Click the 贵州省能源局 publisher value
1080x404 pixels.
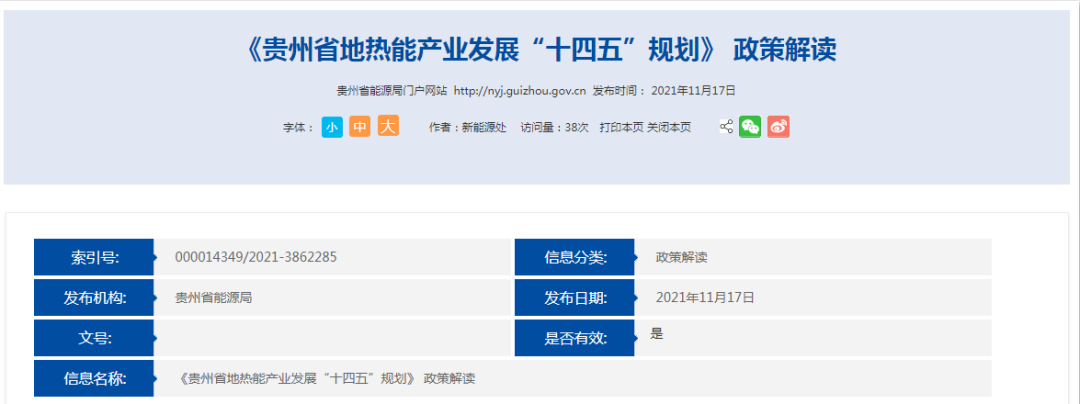(x=213, y=298)
